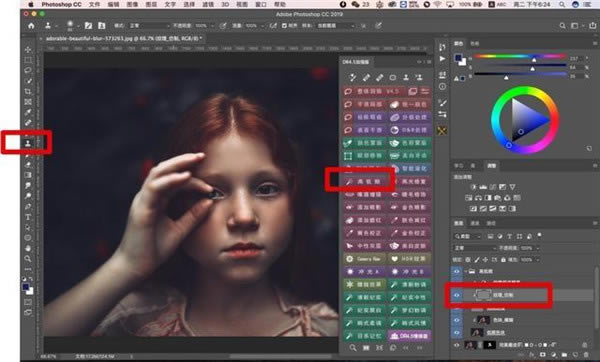Click the brightness slider handle in Color panel
600x362 pixels.
click(506, 77)
